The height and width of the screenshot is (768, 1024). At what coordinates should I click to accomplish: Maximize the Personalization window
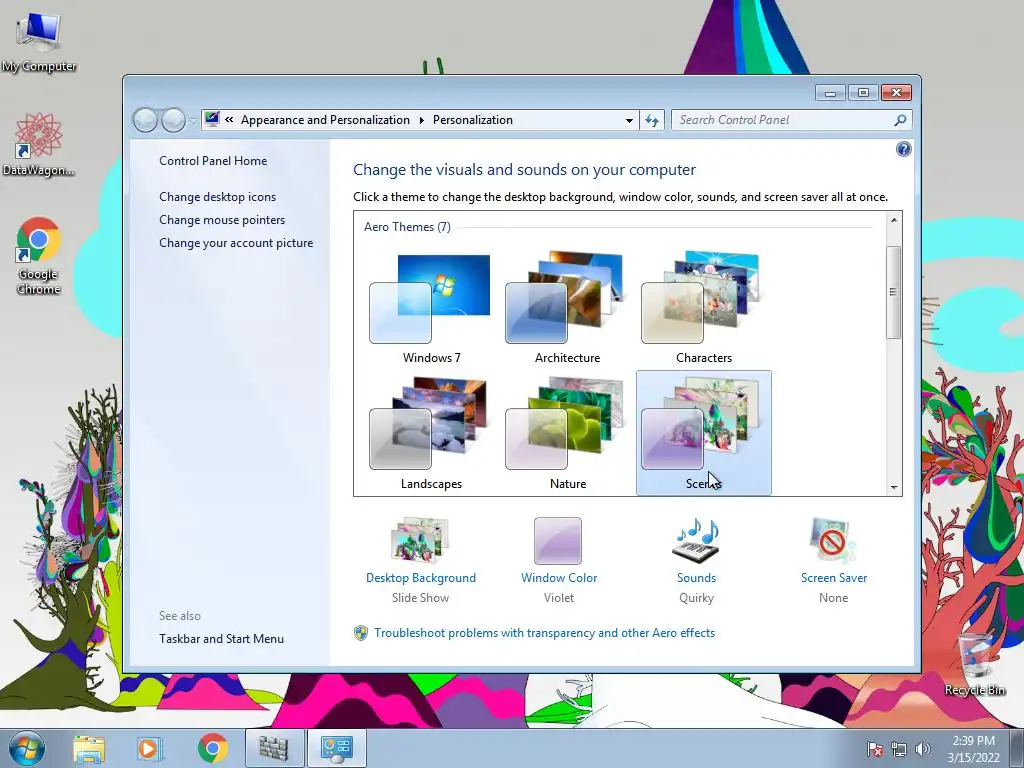tap(863, 93)
